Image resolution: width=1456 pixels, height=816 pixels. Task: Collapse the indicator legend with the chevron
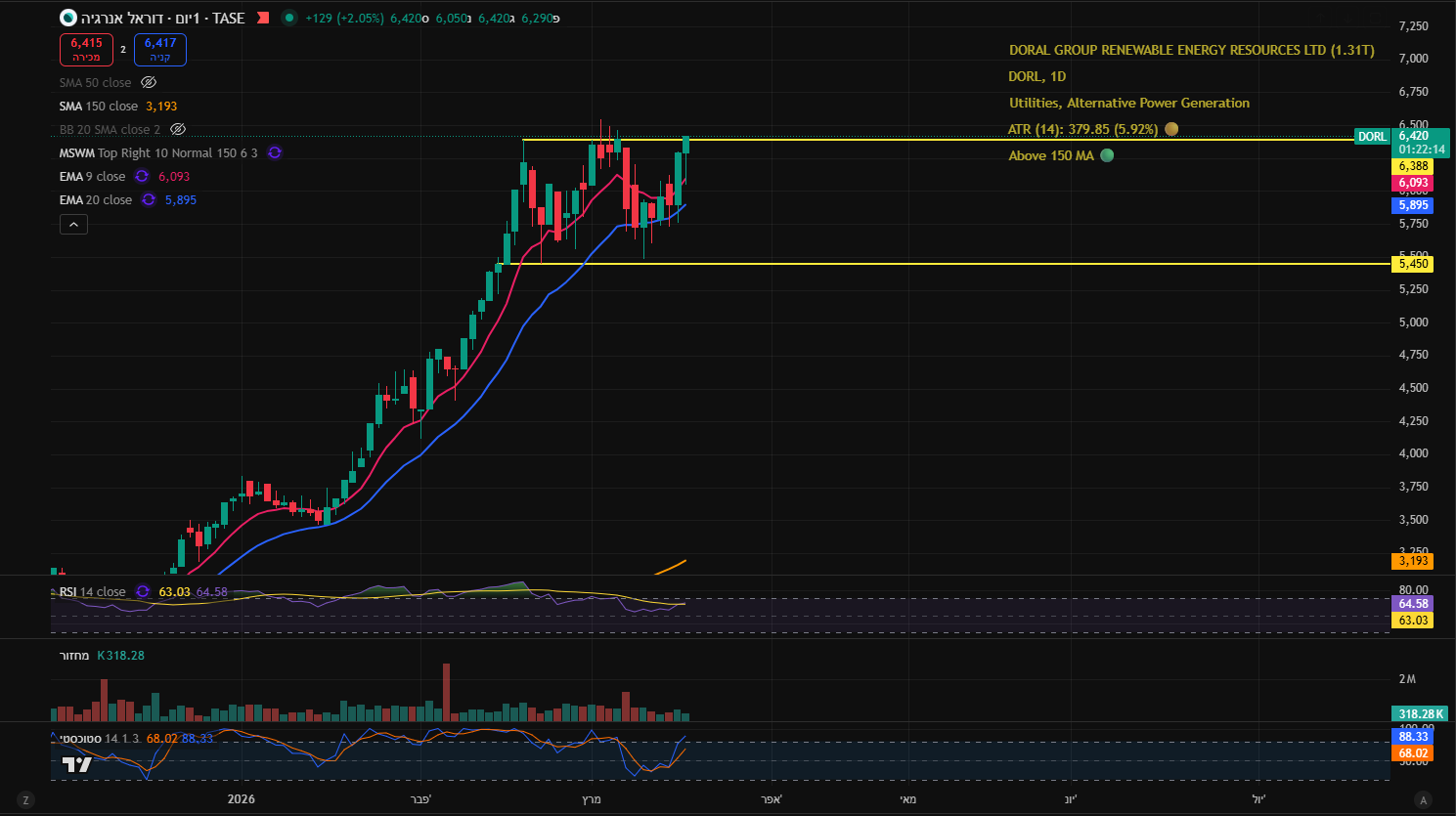point(73,225)
